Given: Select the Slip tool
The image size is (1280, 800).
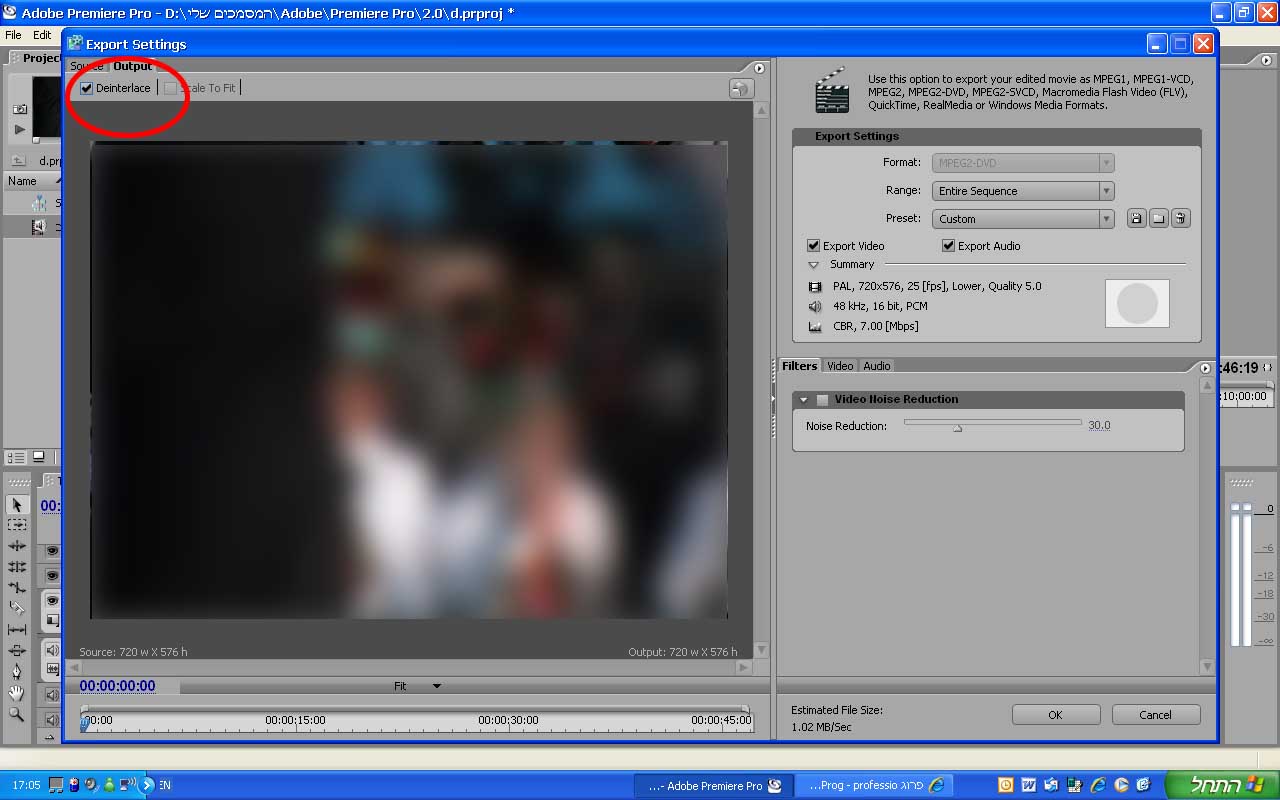Looking at the screenshot, I should click(x=17, y=629).
